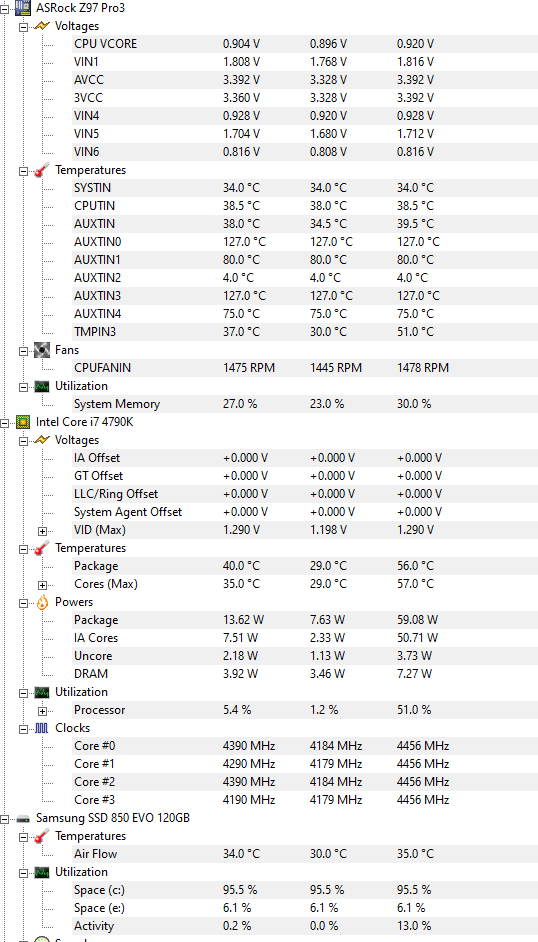Select the AVCC voltage row
Screen dimensions: 538x942
[304, 80]
